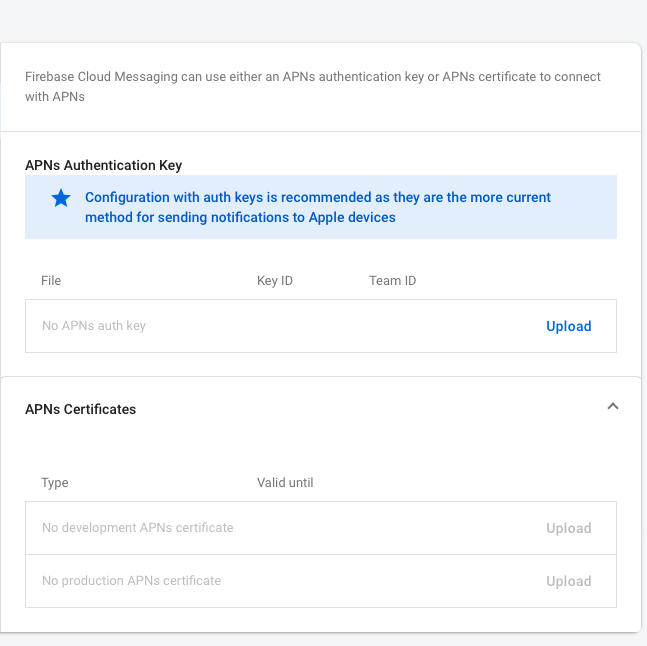
Task: Click the 'File' column header
Action: click(51, 281)
